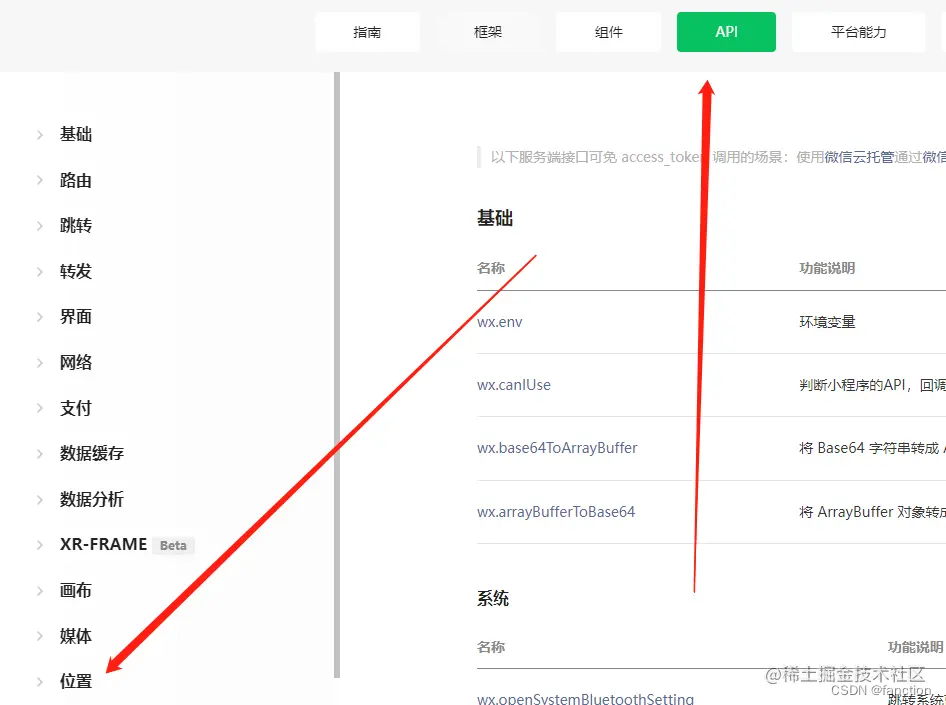946x705 pixels.
Task: Click the 数据缓存 chevron icon
Action: 38,453
